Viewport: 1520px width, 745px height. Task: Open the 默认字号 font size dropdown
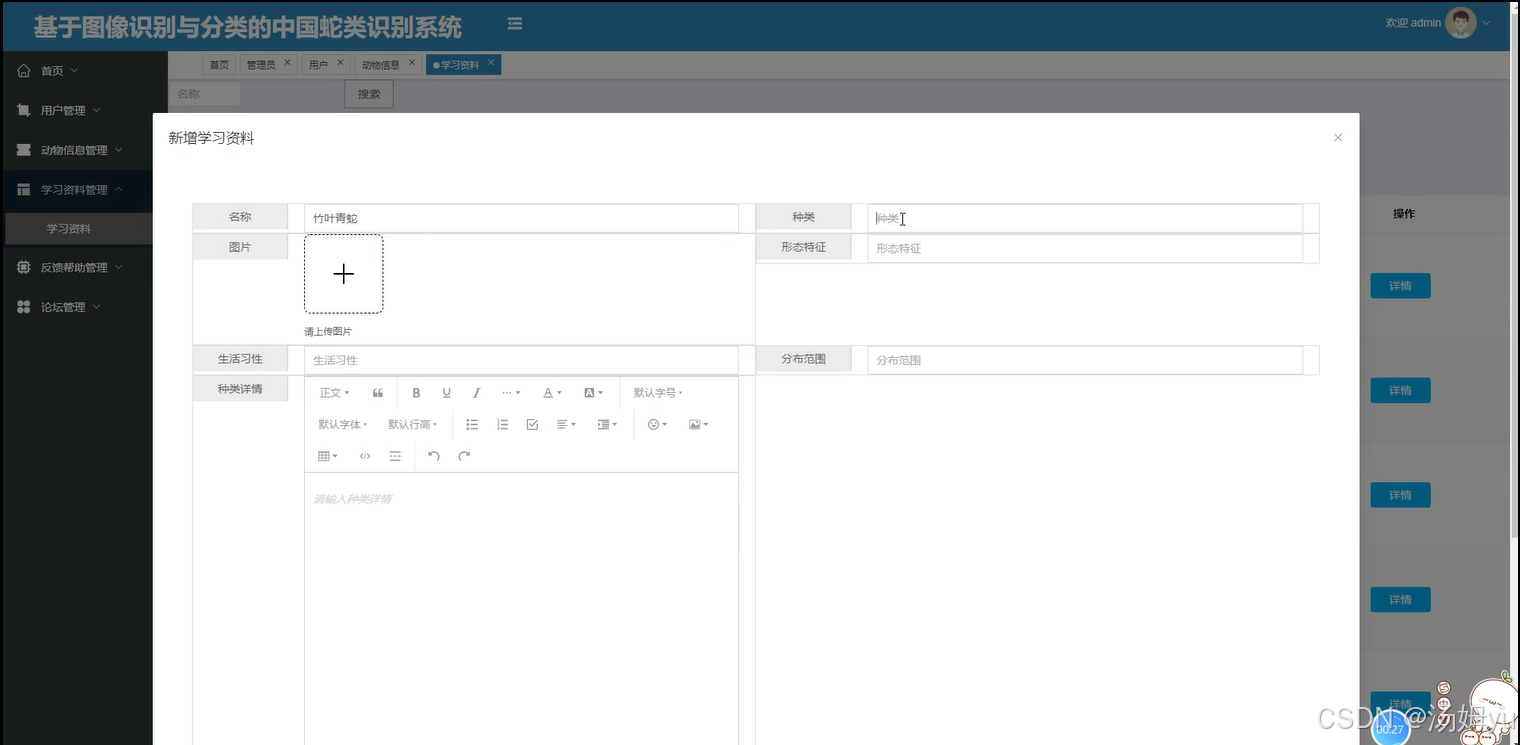click(658, 393)
